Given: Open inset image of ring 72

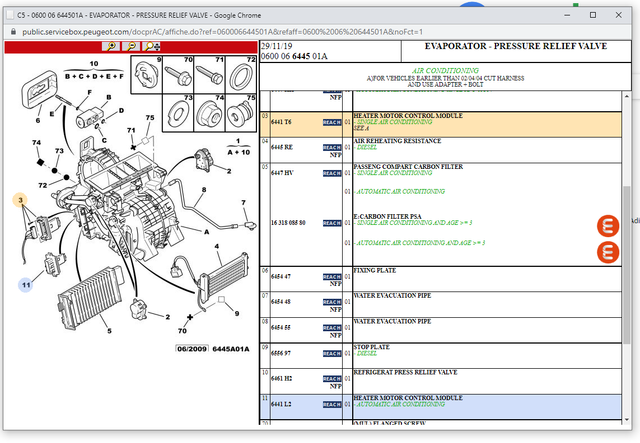Looking at the screenshot, I should tap(240, 75).
